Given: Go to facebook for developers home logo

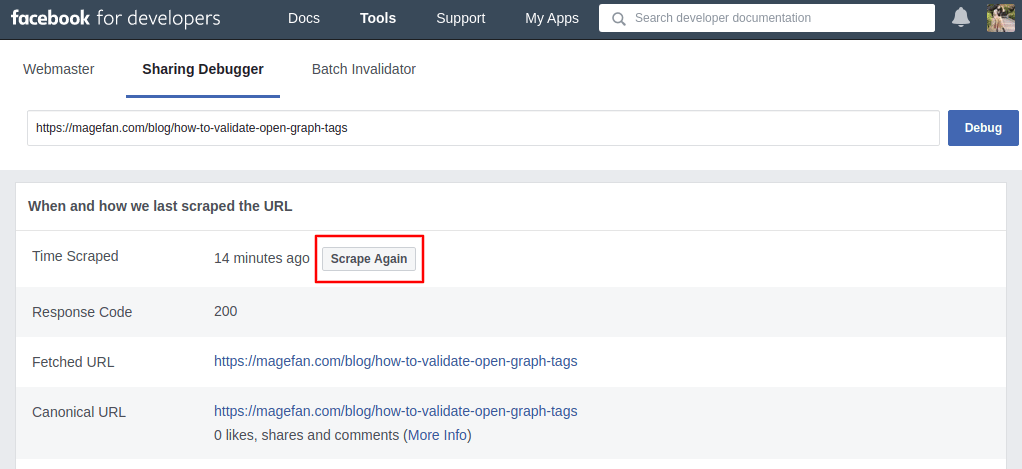Looking at the screenshot, I should (115, 18).
